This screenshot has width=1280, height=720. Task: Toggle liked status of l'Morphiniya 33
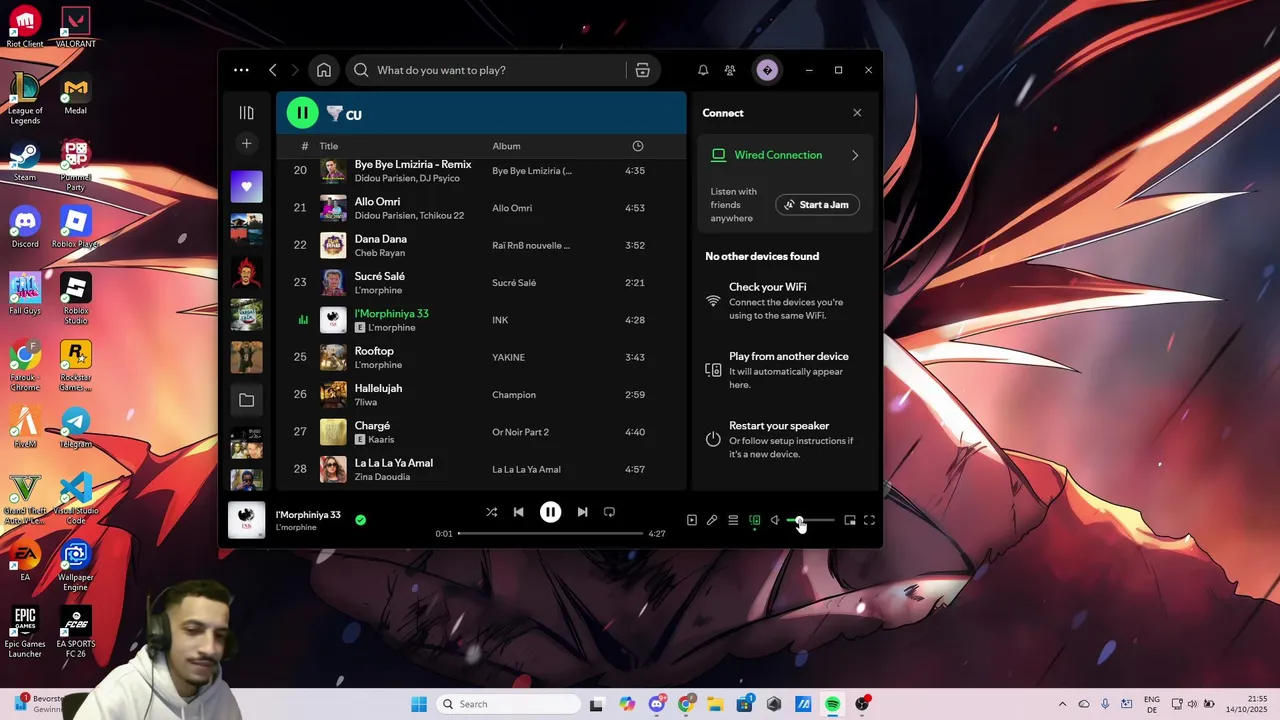pyautogui.click(x=360, y=520)
